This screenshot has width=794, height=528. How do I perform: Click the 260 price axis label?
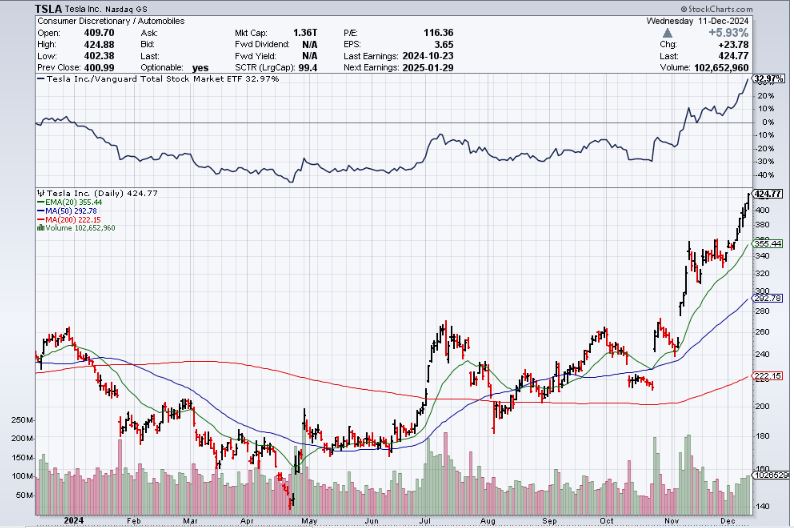point(762,332)
